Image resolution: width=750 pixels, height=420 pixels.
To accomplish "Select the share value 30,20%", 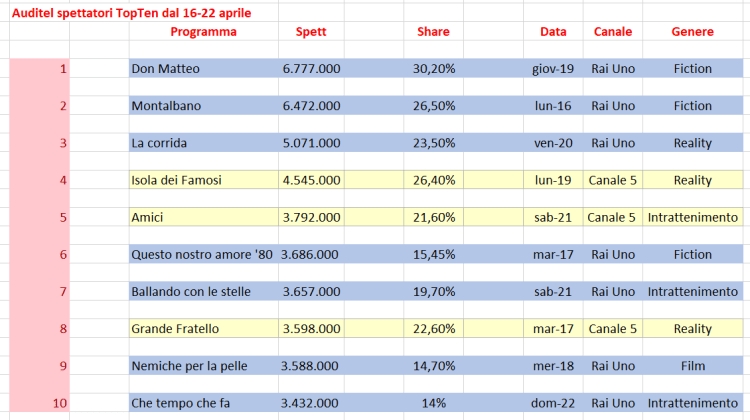I will (434, 69).
